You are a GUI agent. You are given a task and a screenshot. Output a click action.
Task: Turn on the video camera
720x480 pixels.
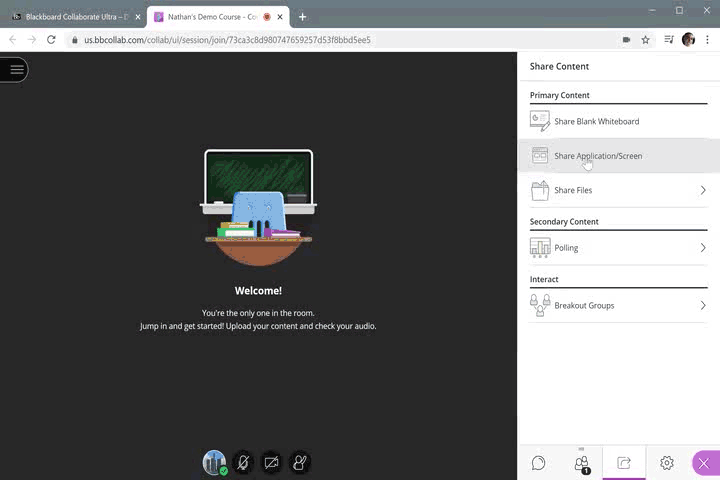click(271, 462)
